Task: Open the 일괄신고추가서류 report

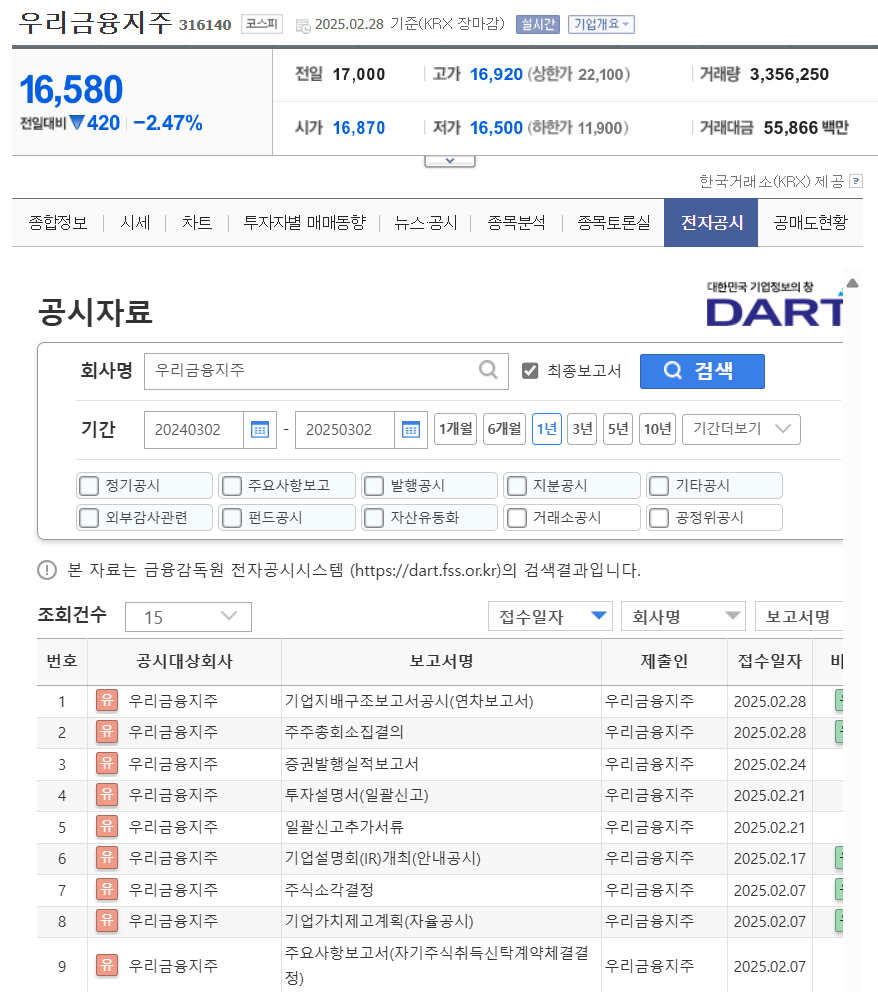Action: (344, 827)
